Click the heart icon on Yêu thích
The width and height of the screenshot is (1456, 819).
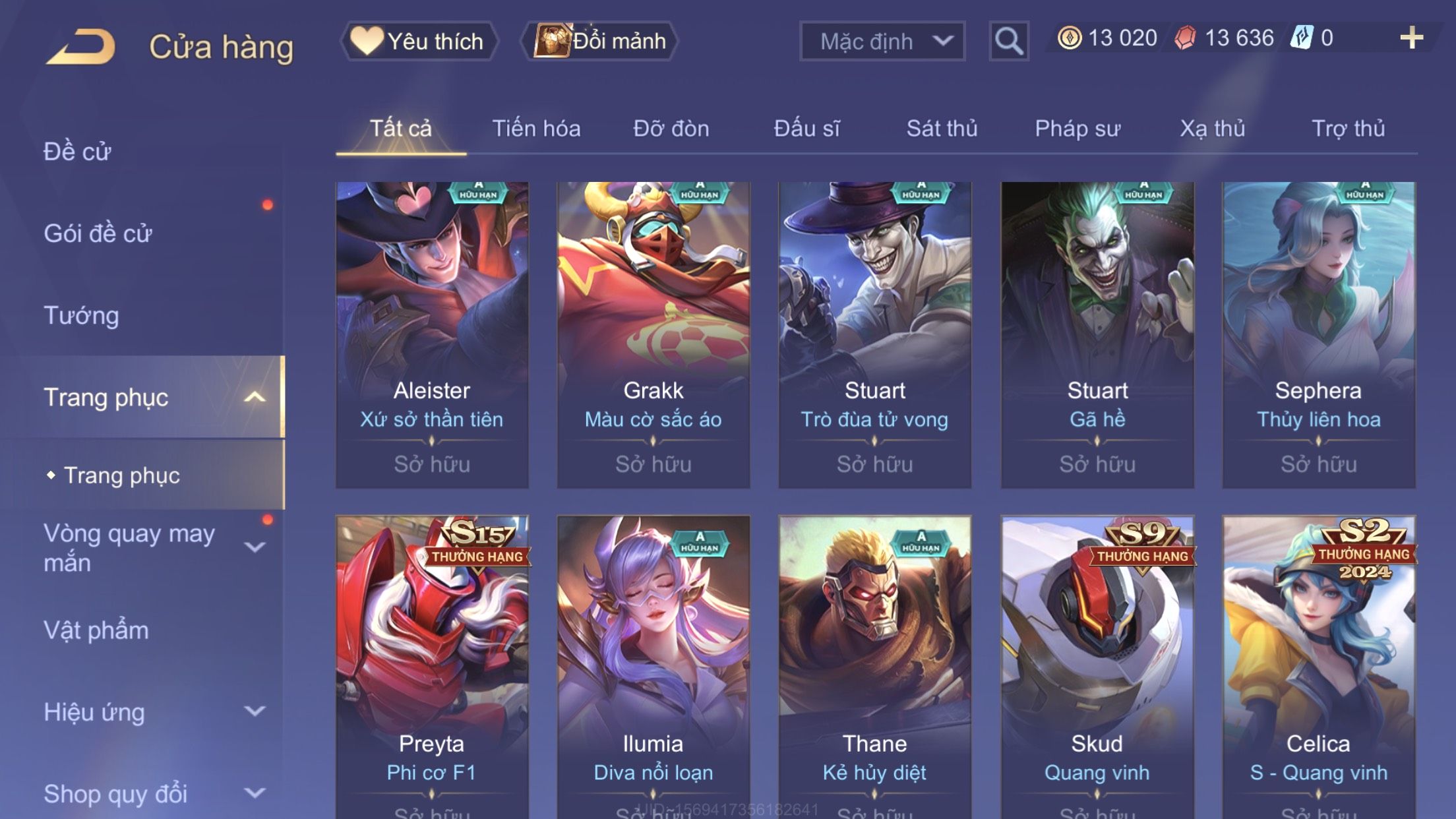(x=366, y=40)
